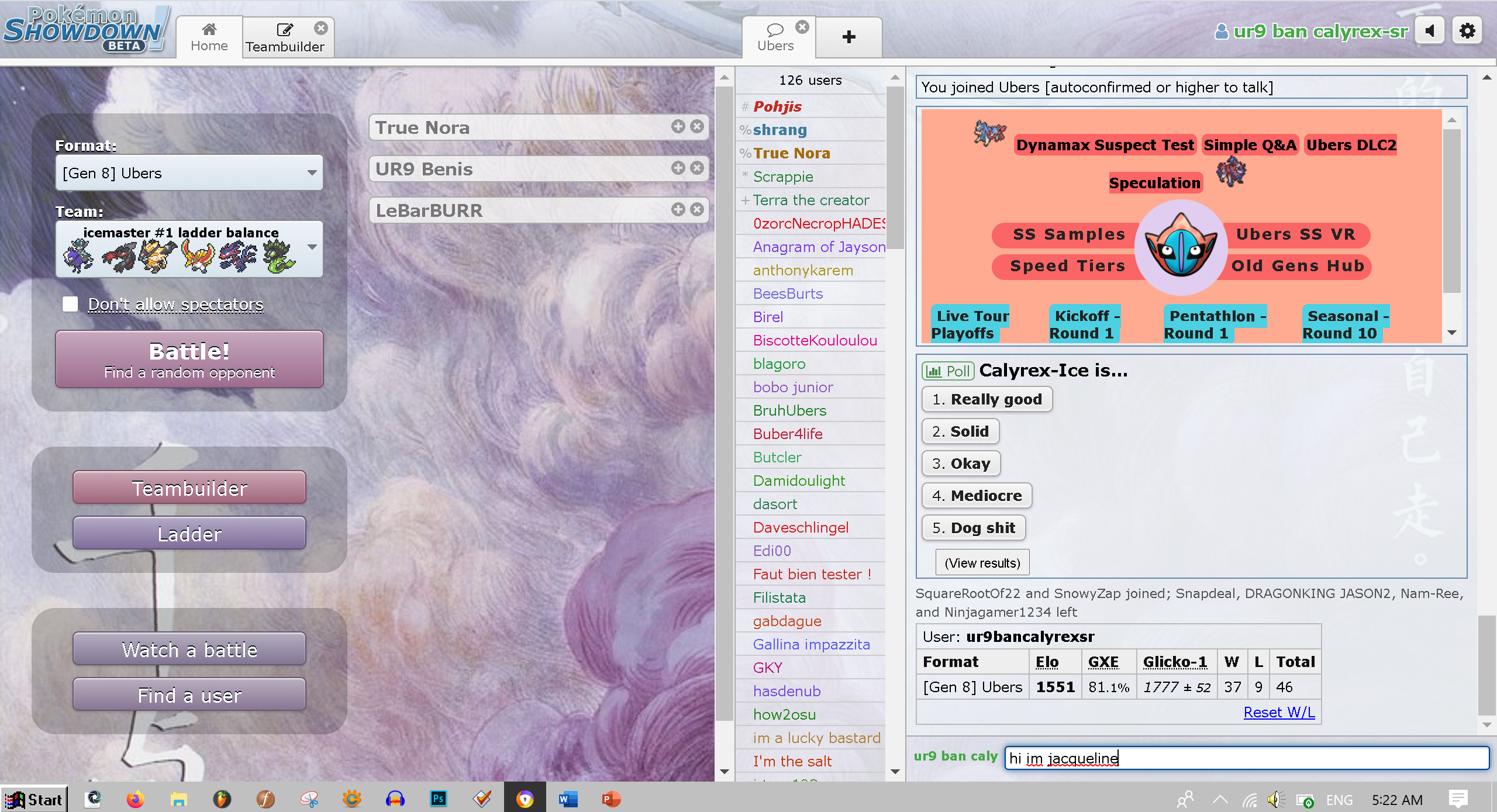Click the chat message input field
The image size is (1497, 812).
point(1246,758)
